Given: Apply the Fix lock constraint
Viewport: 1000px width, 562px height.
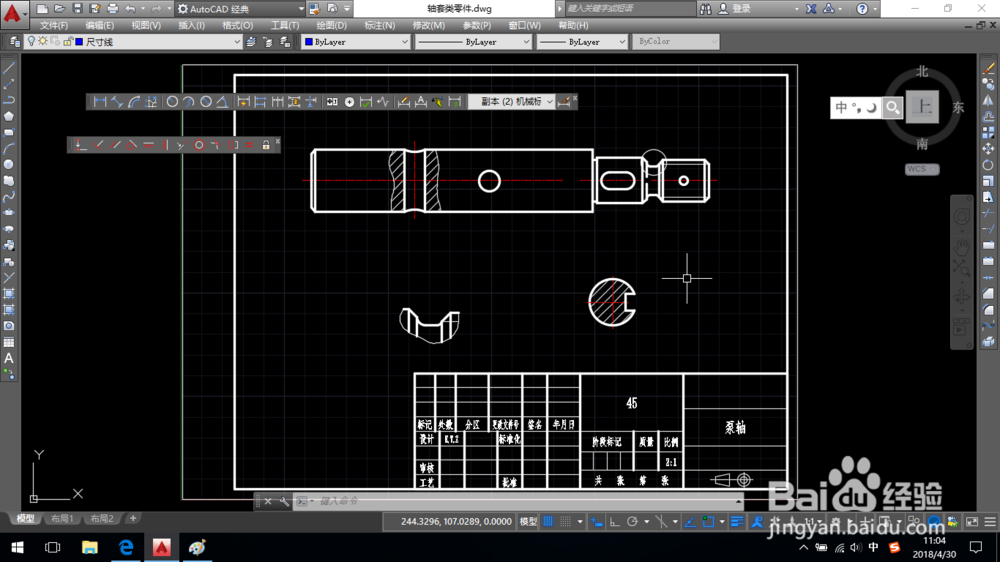Looking at the screenshot, I should (266, 145).
